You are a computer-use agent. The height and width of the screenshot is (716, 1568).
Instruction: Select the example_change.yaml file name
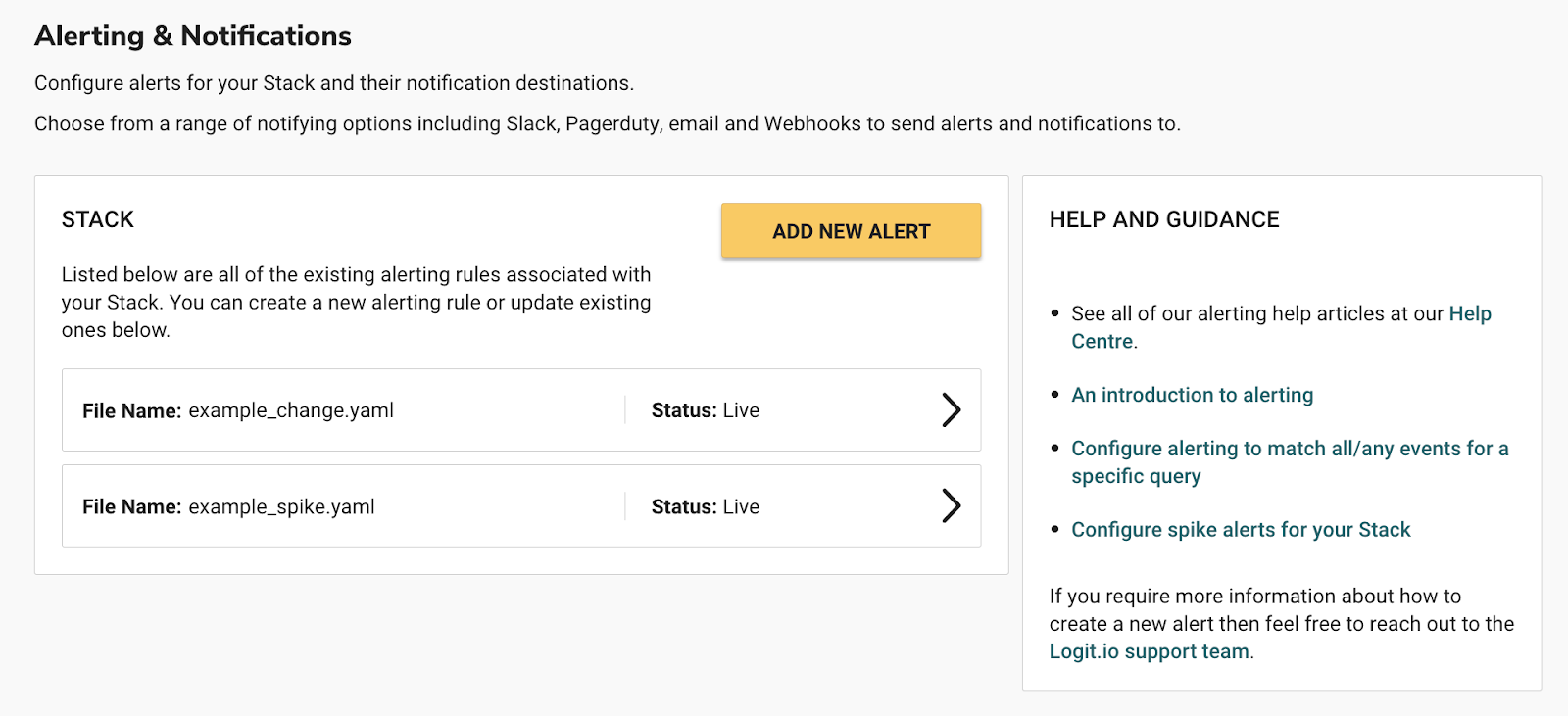(x=290, y=410)
